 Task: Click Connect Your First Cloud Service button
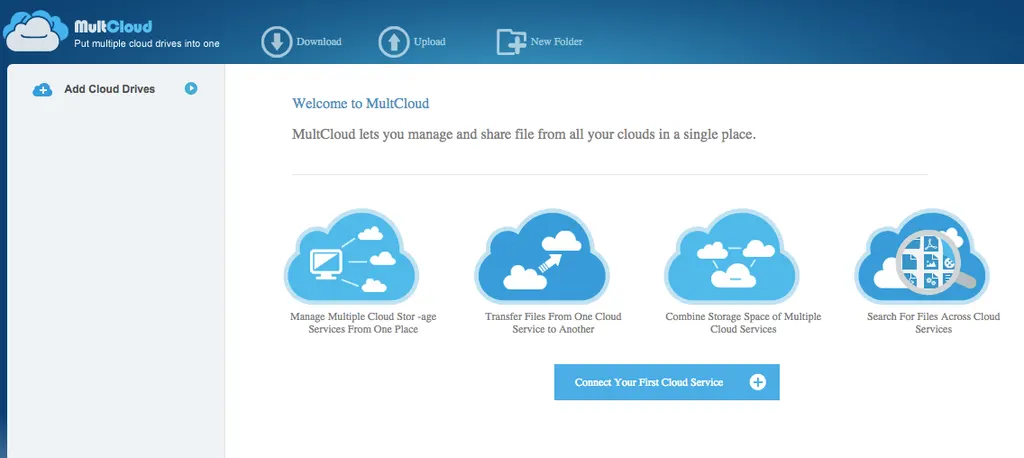pyautogui.click(x=667, y=382)
